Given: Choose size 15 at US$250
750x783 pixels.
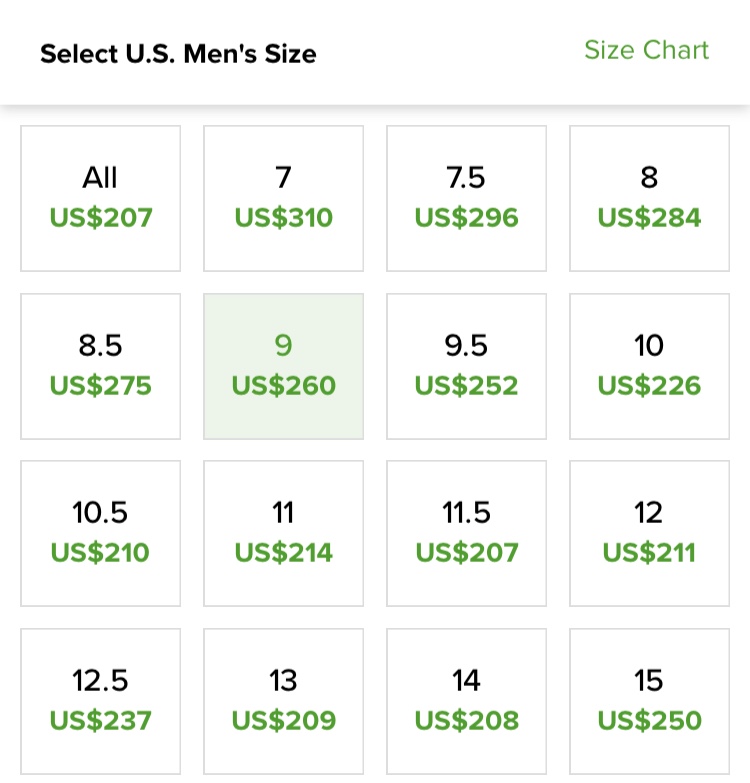Looking at the screenshot, I should point(650,700).
